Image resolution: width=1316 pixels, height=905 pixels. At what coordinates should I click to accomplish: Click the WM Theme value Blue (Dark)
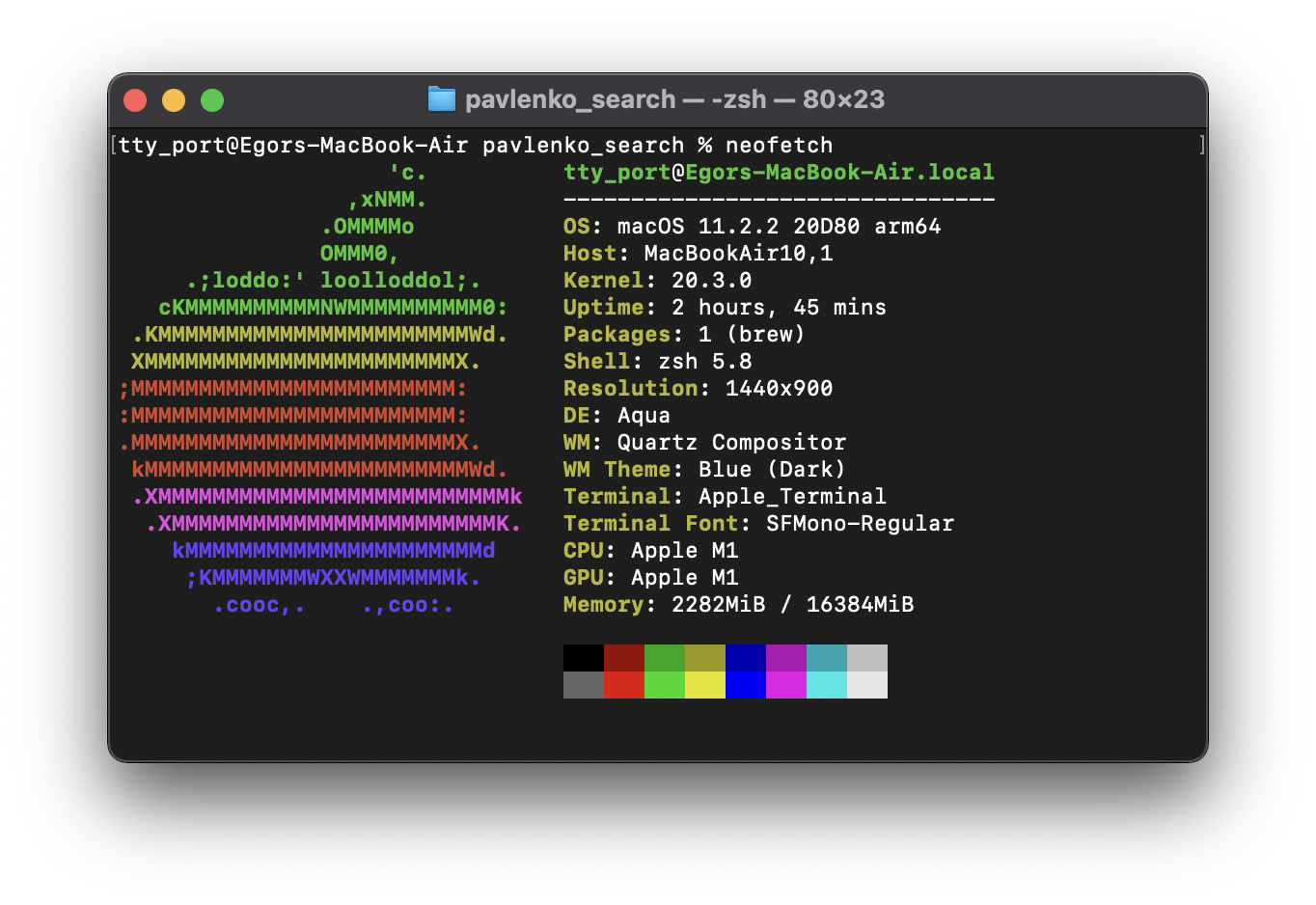772,470
